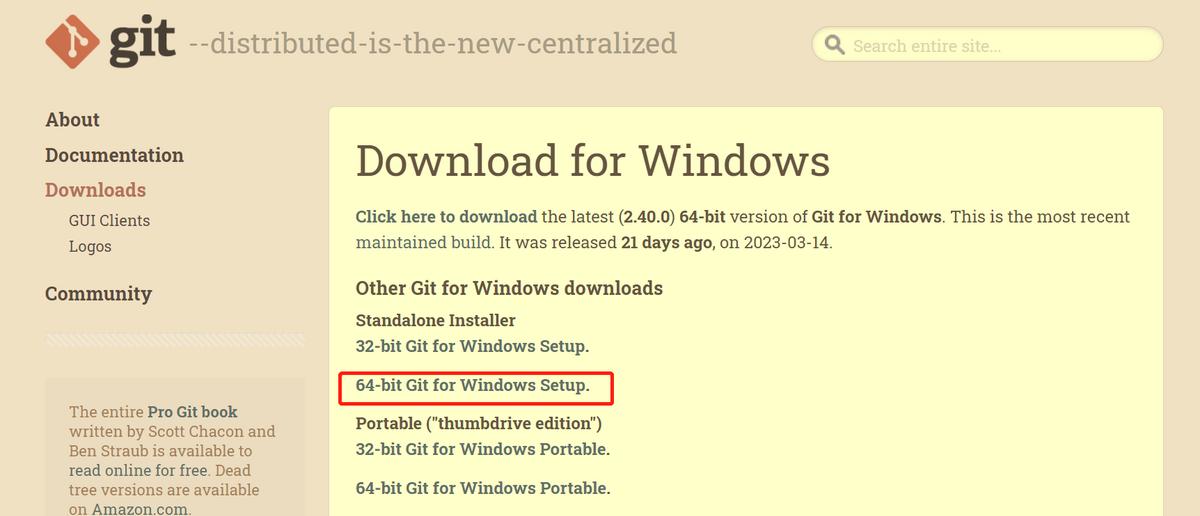Click the git wordmark text logo

pyautogui.click(x=142, y=42)
